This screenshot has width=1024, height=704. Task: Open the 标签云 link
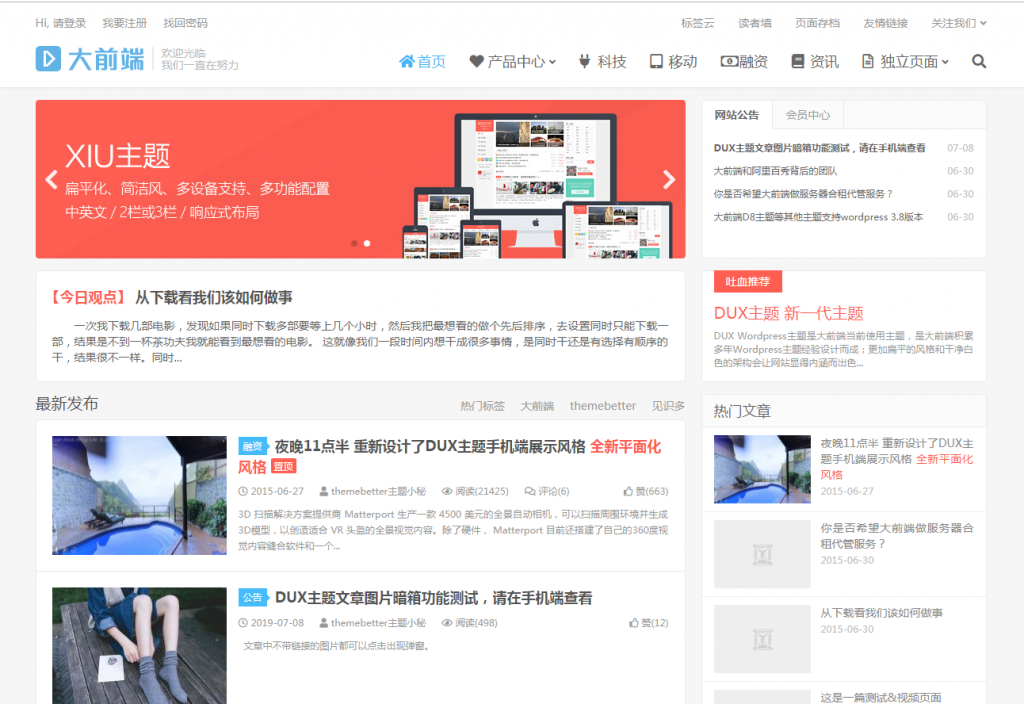[697, 23]
